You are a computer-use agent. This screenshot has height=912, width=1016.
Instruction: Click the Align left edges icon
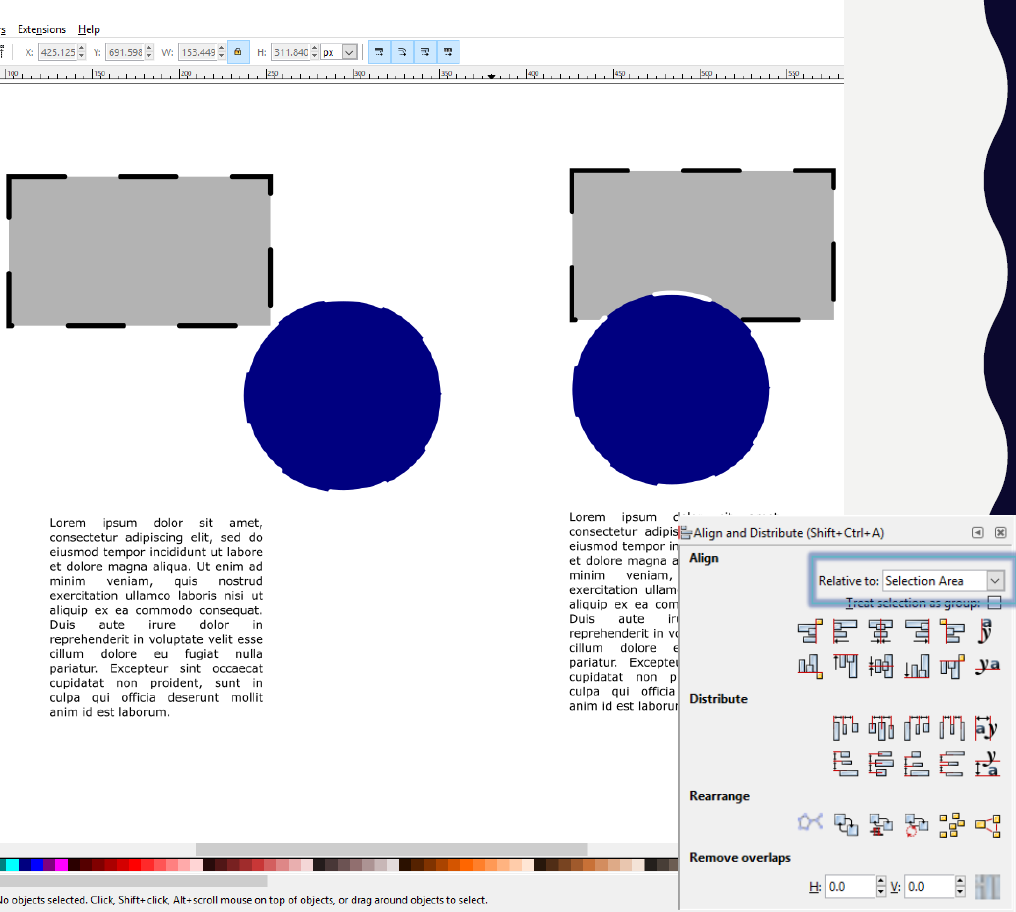click(845, 631)
